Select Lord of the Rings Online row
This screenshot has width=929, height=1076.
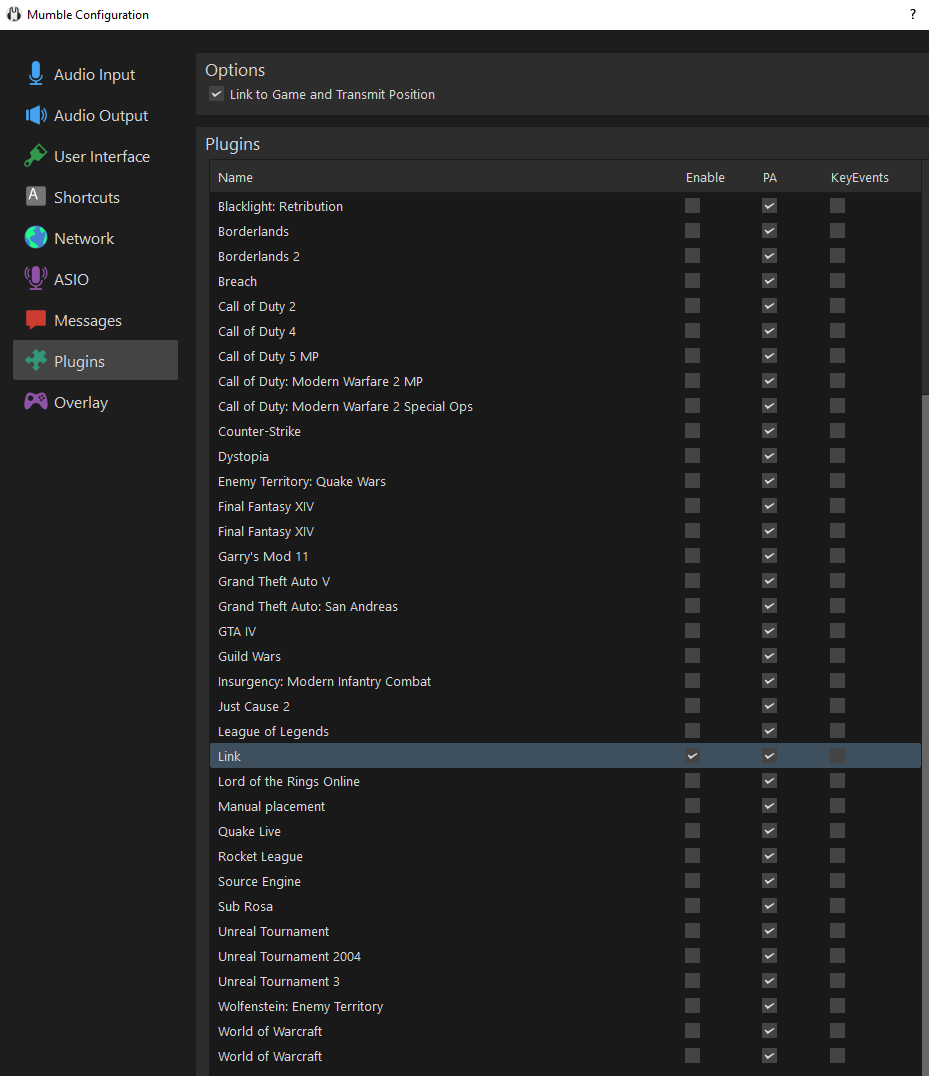pos(565,781)
